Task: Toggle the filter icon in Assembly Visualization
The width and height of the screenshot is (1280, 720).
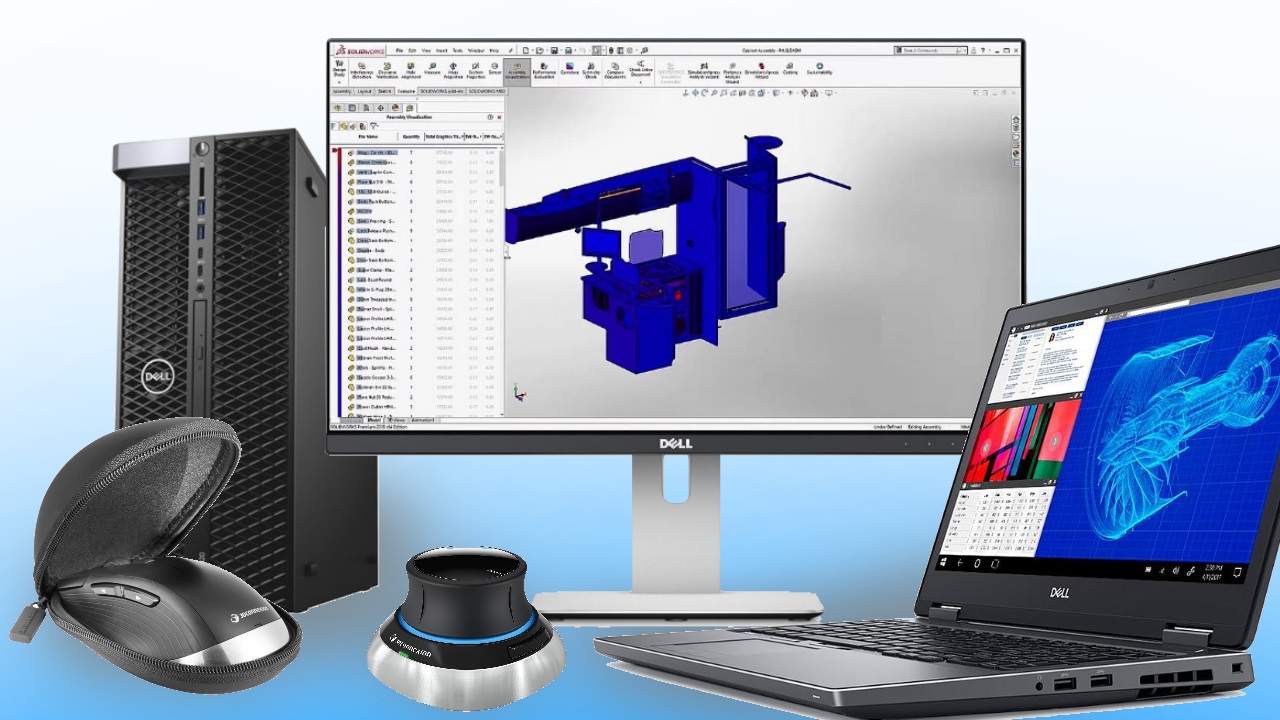Action: pyautogui.click(x=374, y=127)
